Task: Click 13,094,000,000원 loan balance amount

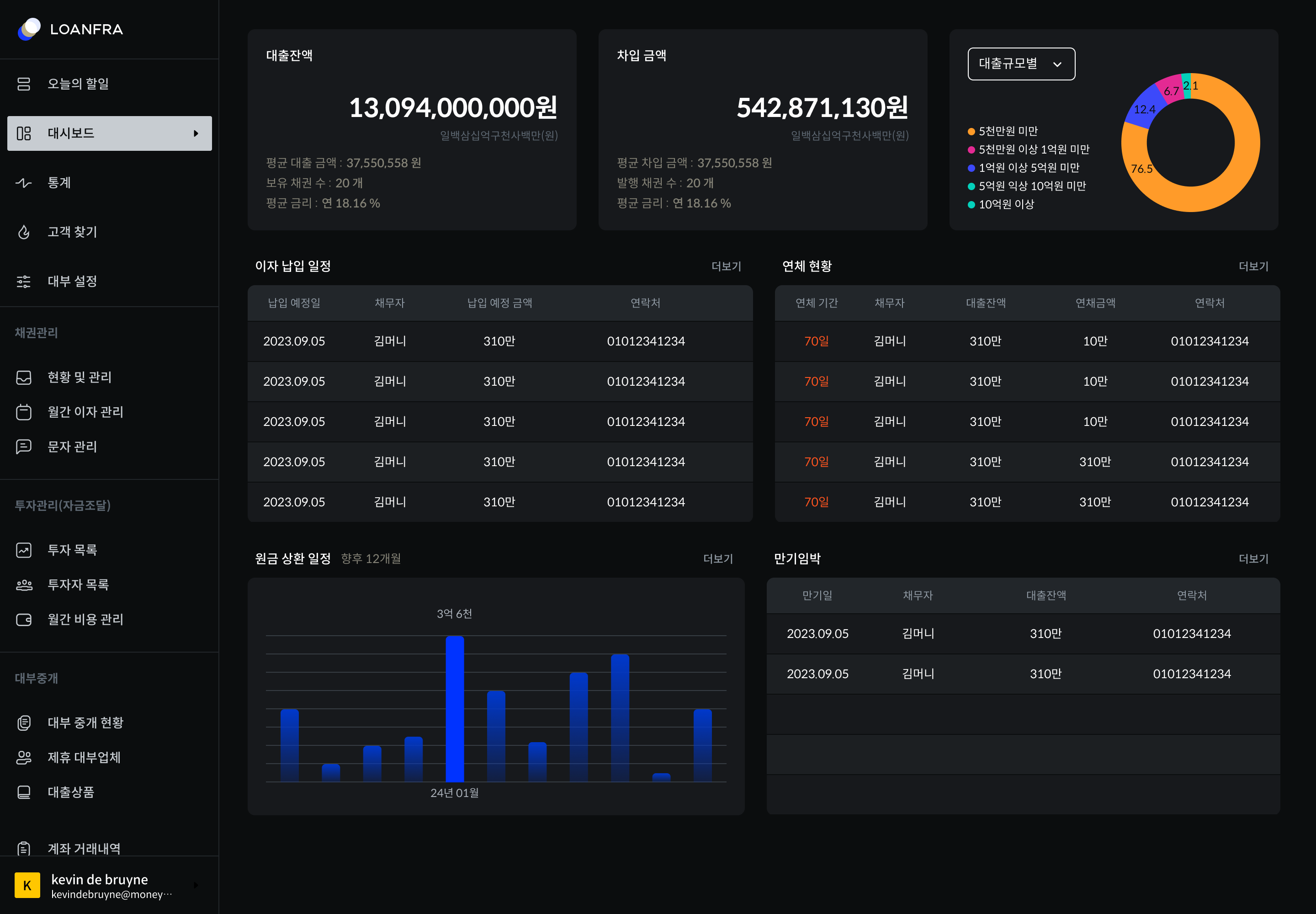Action: (x=453, y=108)
